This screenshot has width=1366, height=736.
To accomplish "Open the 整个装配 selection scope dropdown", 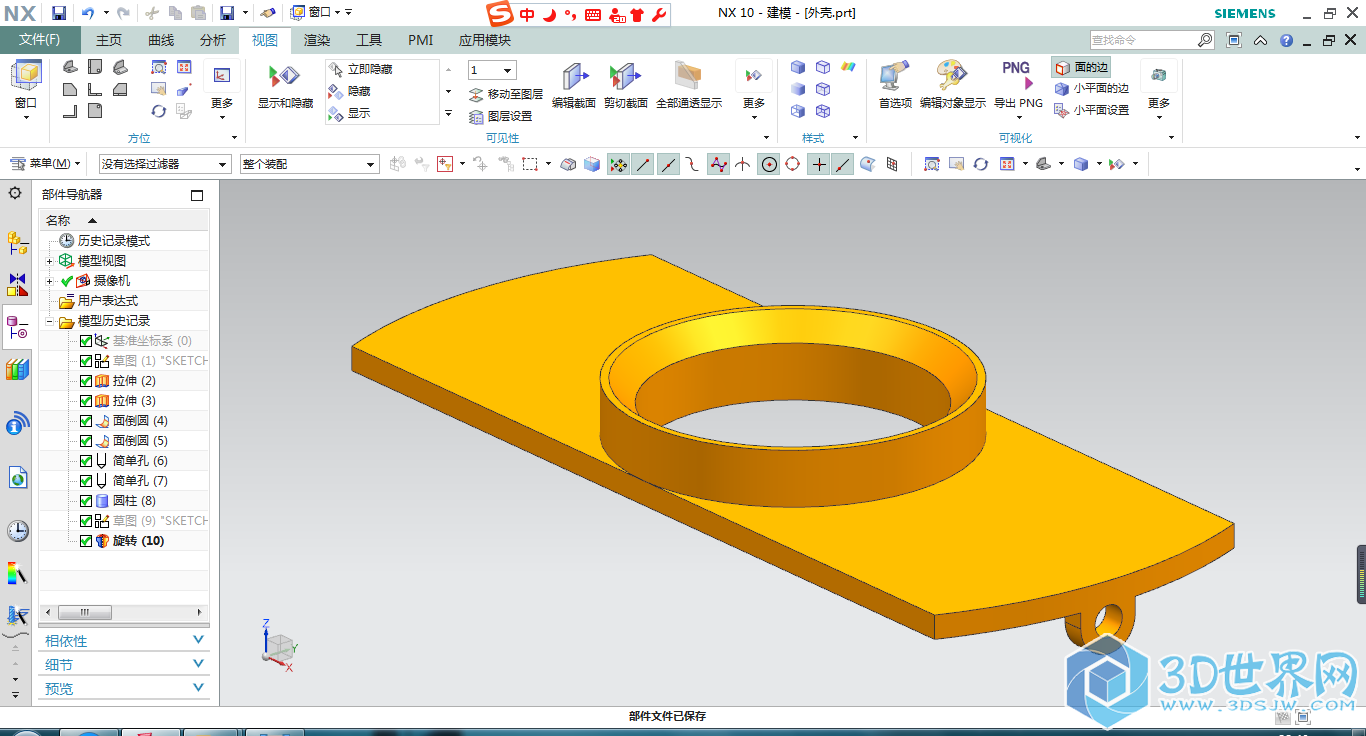I will click(x=309, y=164).
